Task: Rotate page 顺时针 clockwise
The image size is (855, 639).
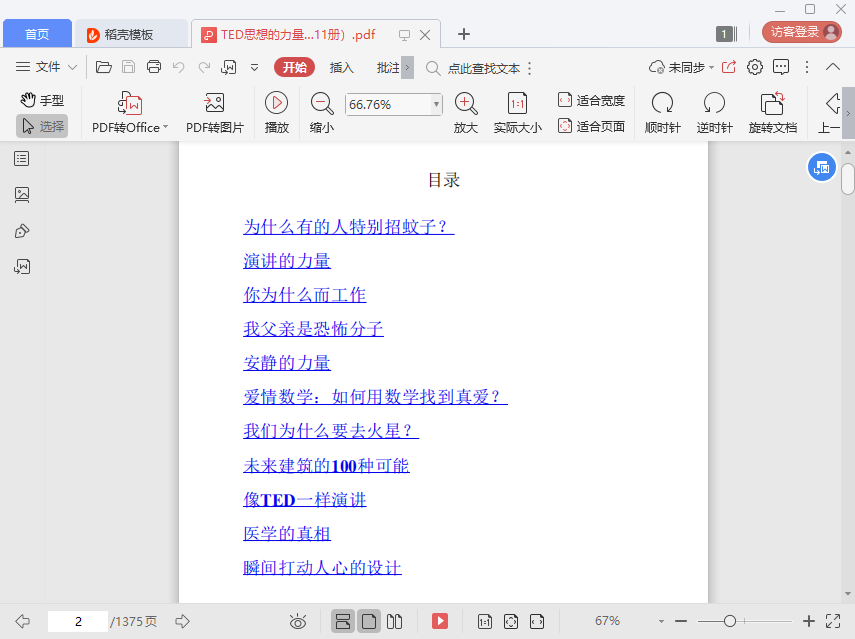Action: (663, 113)
